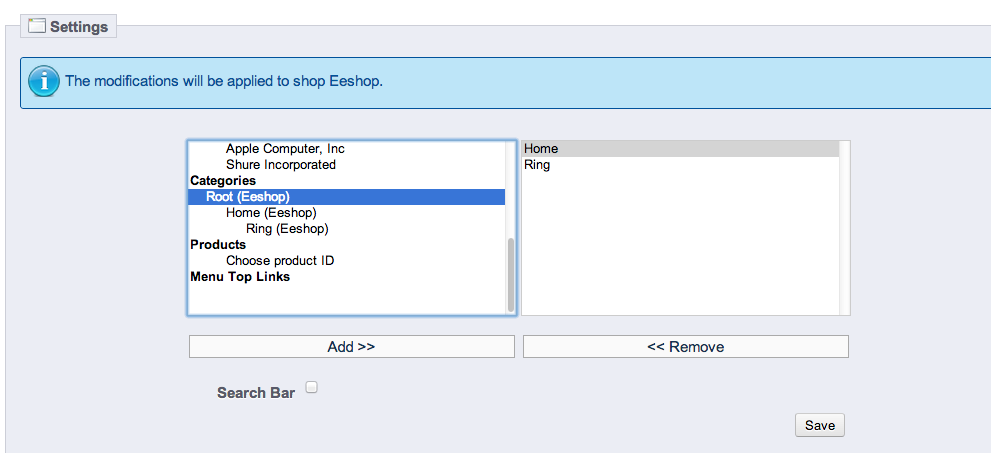This screenshot has height=453, width=991.
Task: Click the << Remove button
Action: (685, 347)
